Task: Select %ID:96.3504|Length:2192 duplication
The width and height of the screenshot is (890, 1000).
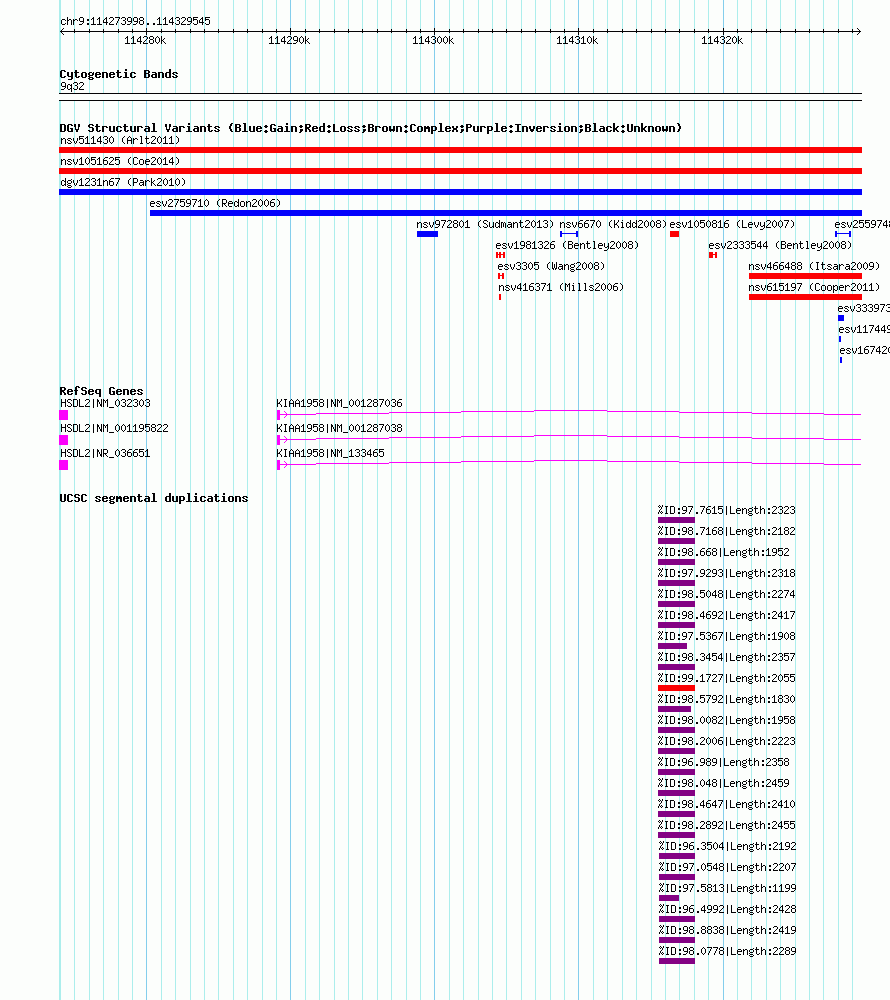Action: click(x=727, y=846)
